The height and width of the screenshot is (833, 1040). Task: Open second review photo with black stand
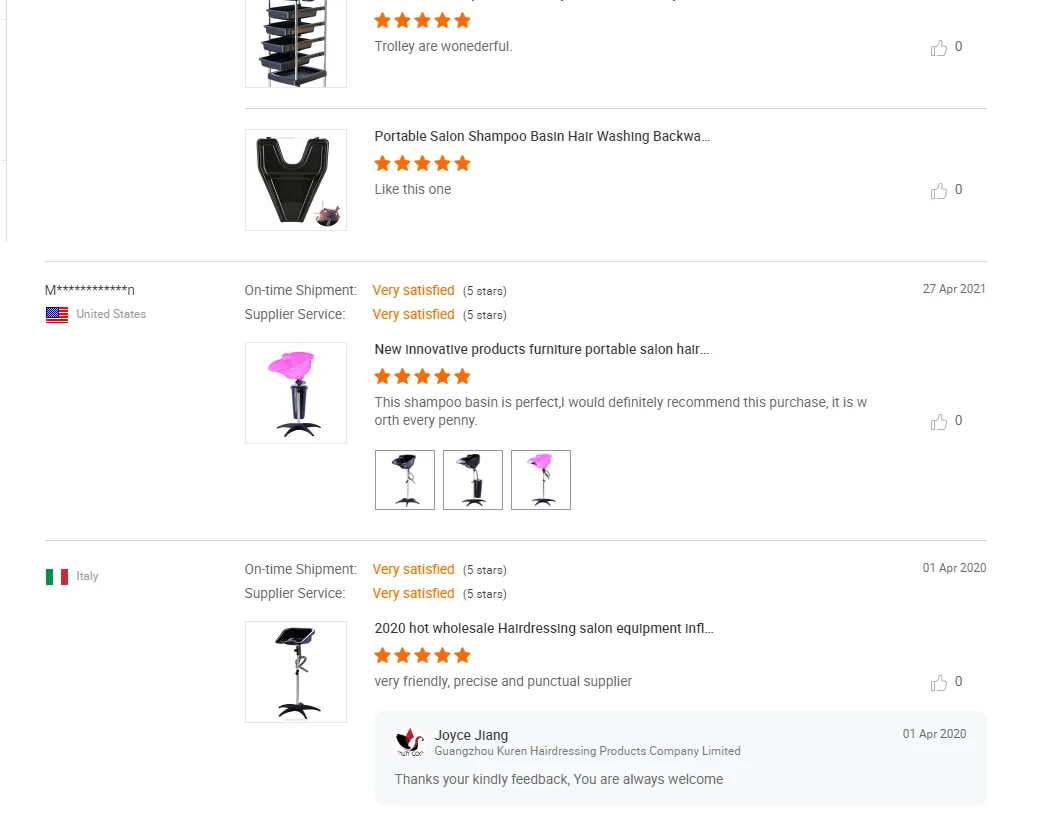click(473, 480)
